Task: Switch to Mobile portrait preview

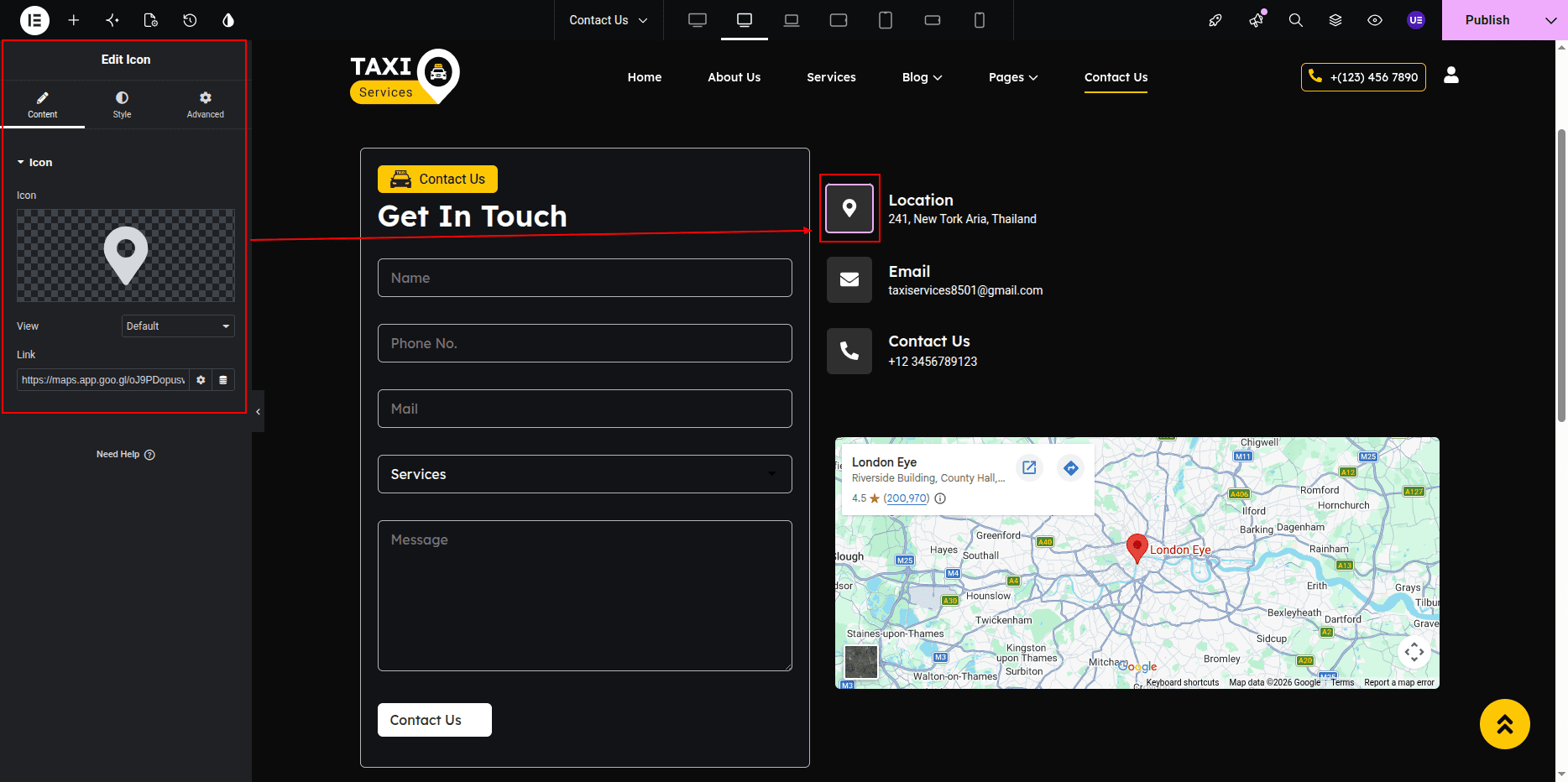Action: pos(980,20)
